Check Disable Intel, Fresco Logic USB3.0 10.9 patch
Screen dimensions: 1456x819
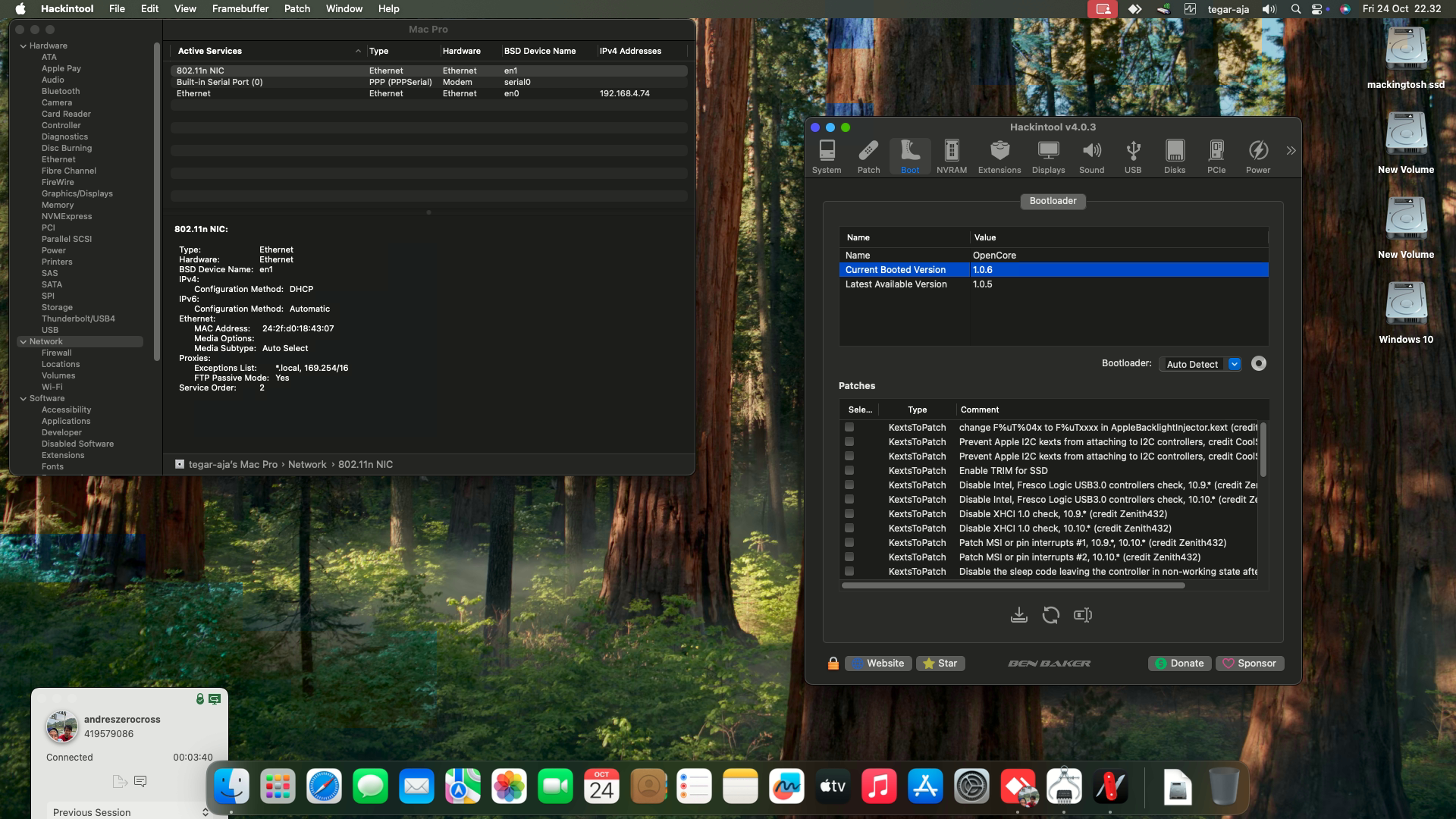pyautogui.click(x=849, y=485)
